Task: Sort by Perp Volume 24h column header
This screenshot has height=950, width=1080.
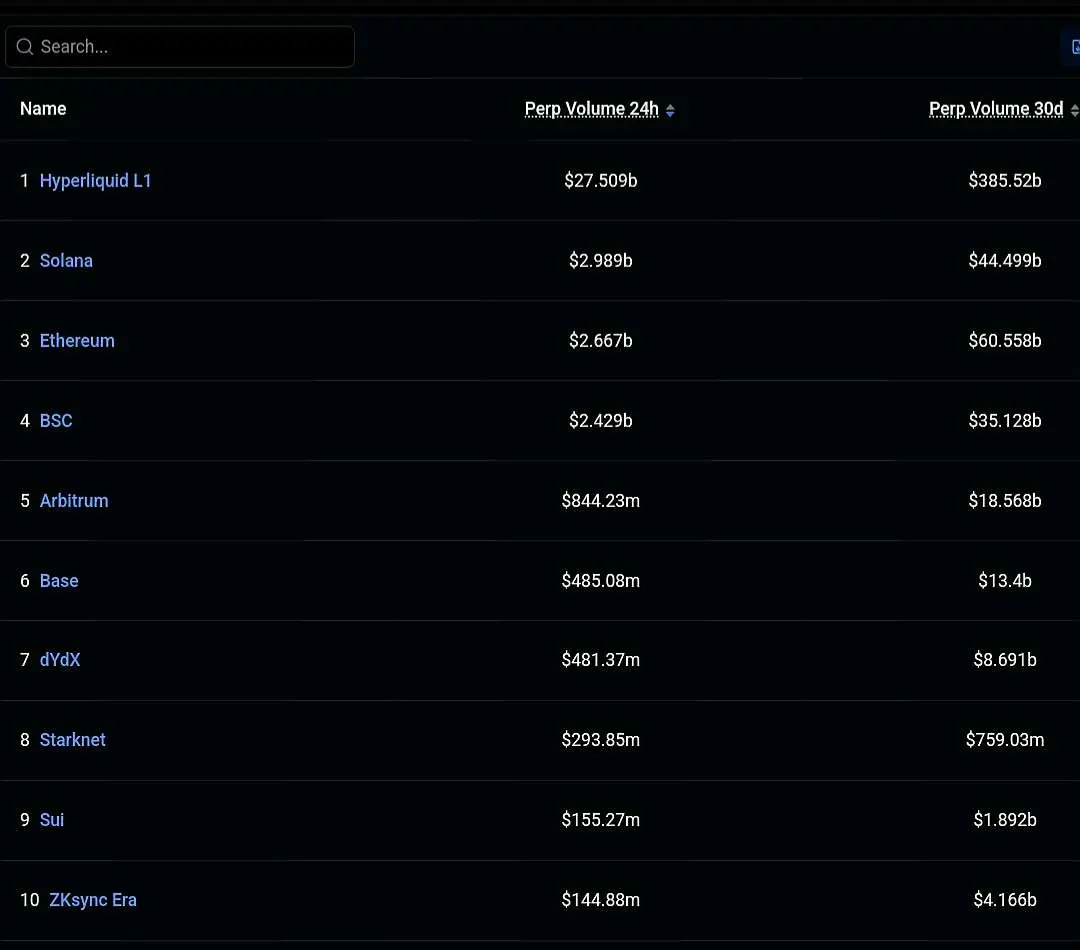Action: coord(592,109)
